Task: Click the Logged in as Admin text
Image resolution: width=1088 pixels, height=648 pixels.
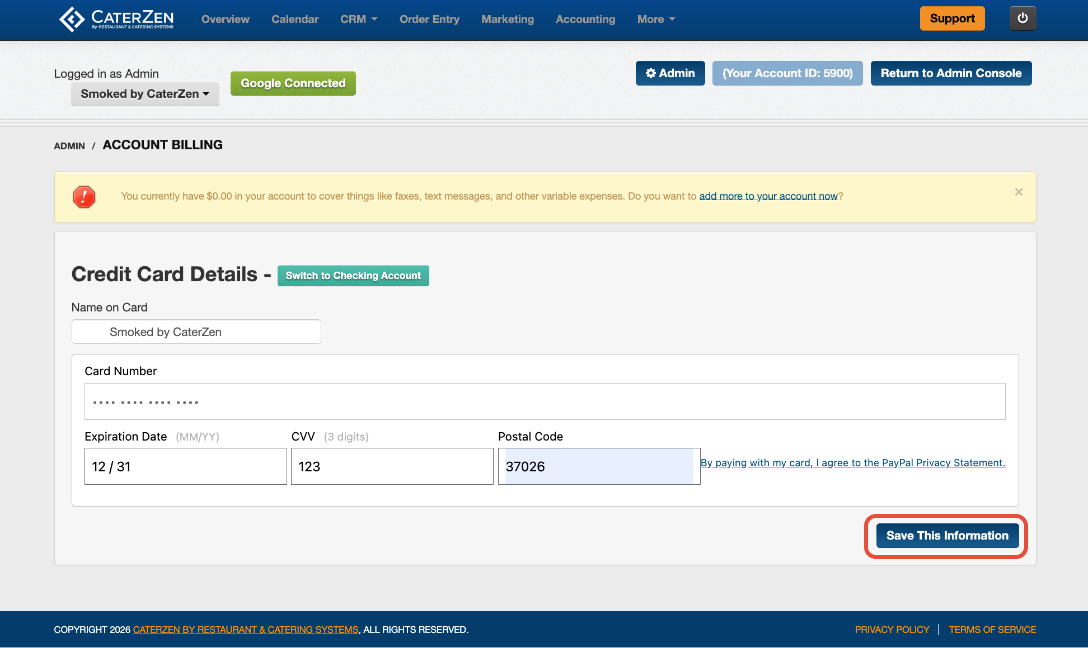Action: coord(106,74)
